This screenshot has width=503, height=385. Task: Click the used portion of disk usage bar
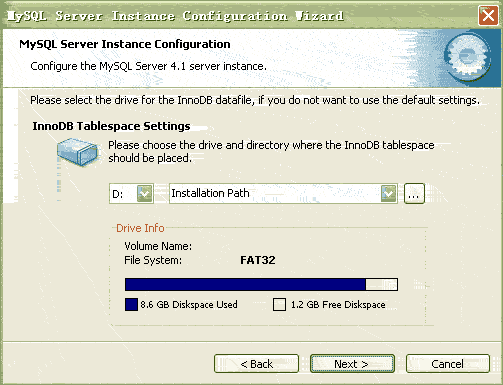tap(245, 285)
